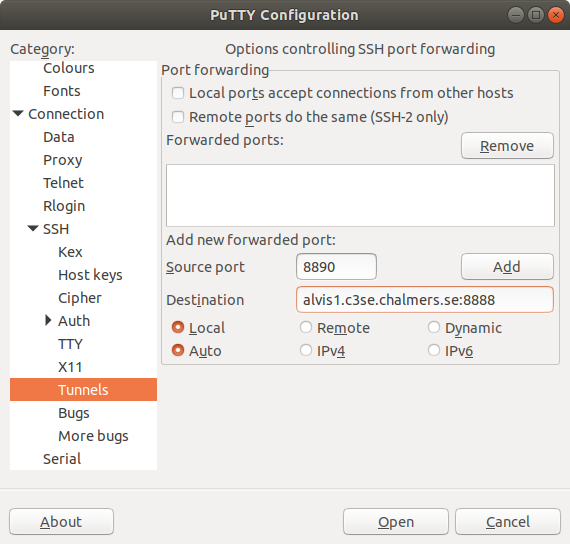
Task: Add the new forwarded port
Action: 507,267
